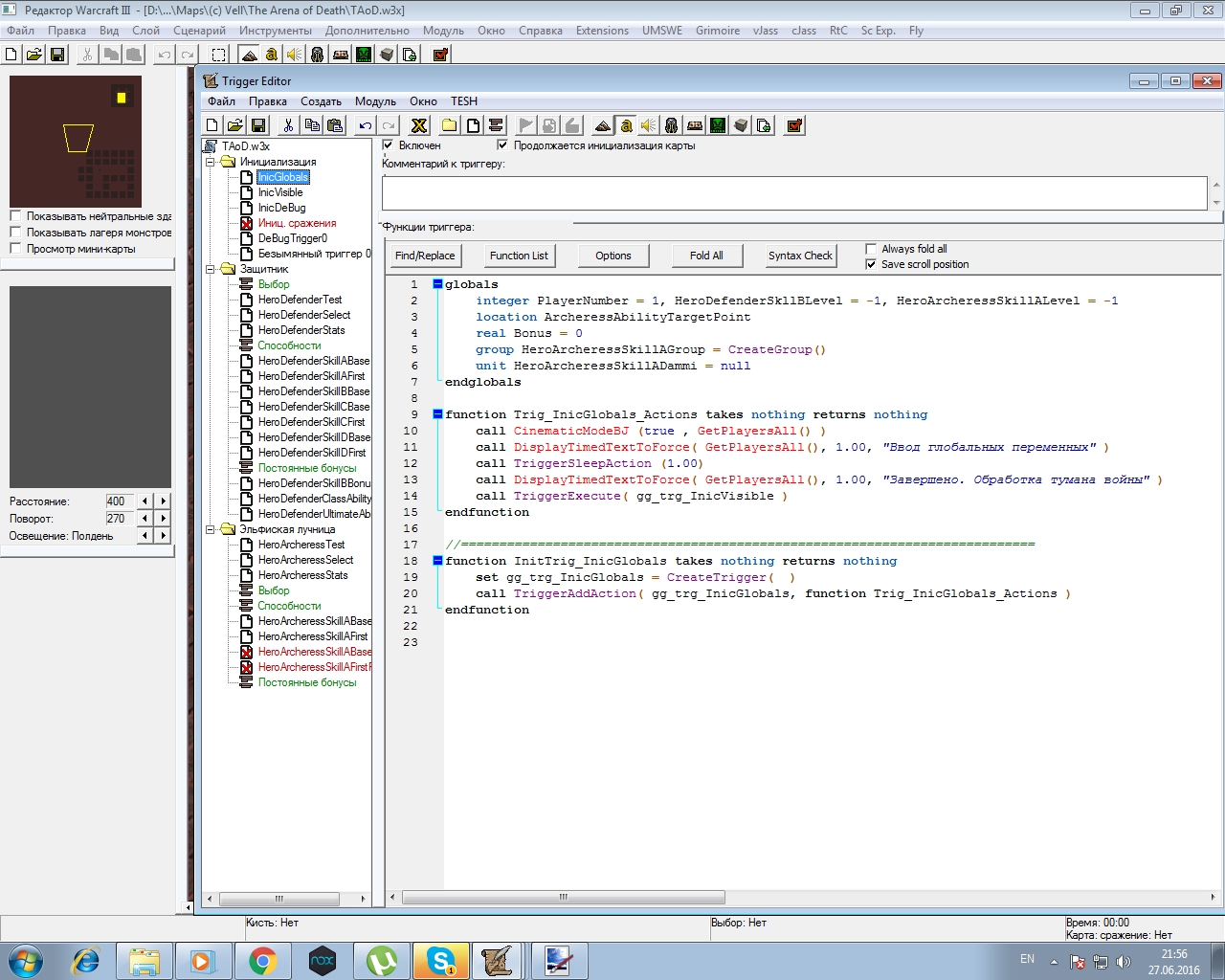1225x980 pixels.
Task: Open vJass menu in main editor
Action: tap(766, 31)
